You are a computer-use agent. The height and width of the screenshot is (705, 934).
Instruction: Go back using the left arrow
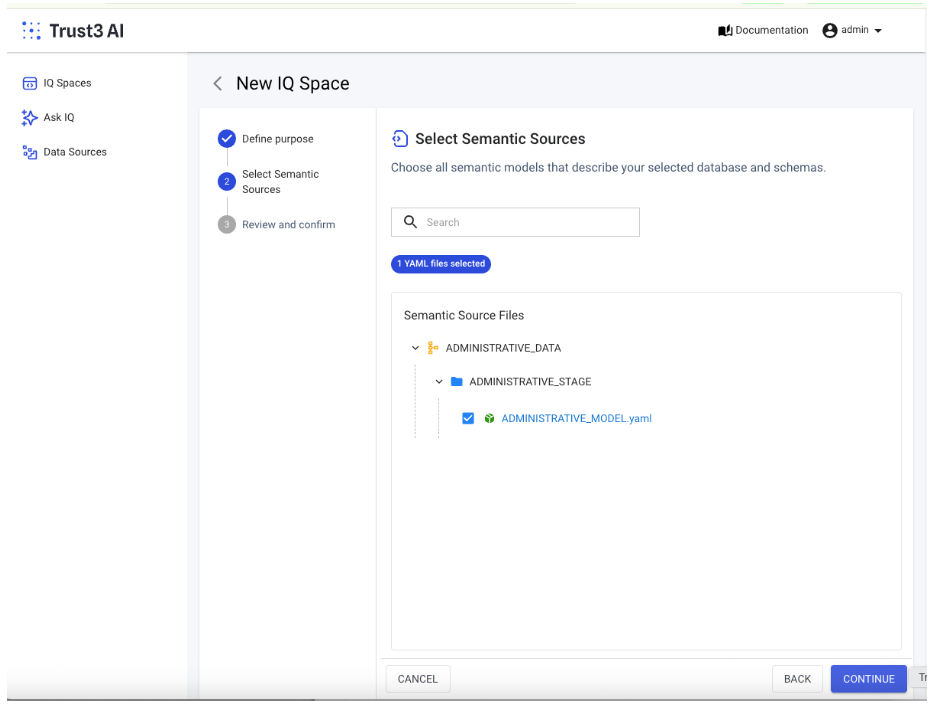(x=217, y=84)
